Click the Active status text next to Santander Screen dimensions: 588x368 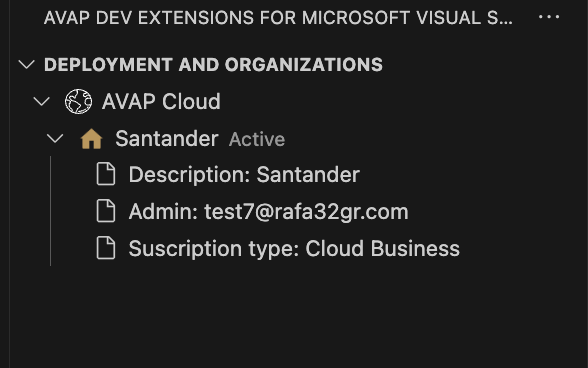click(x=257, y=140)
